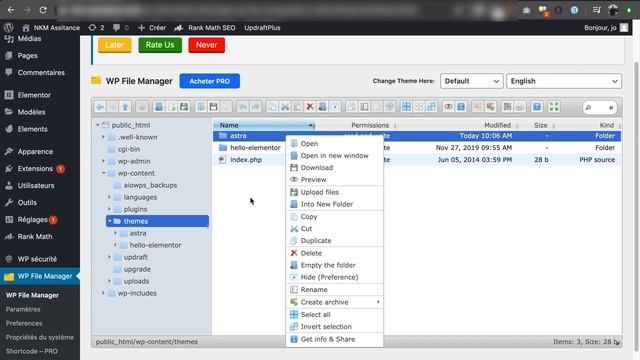This screenshot has height=360, width=640.
Task: Click the Create archive toolbar icon
Action: point(490,107)
